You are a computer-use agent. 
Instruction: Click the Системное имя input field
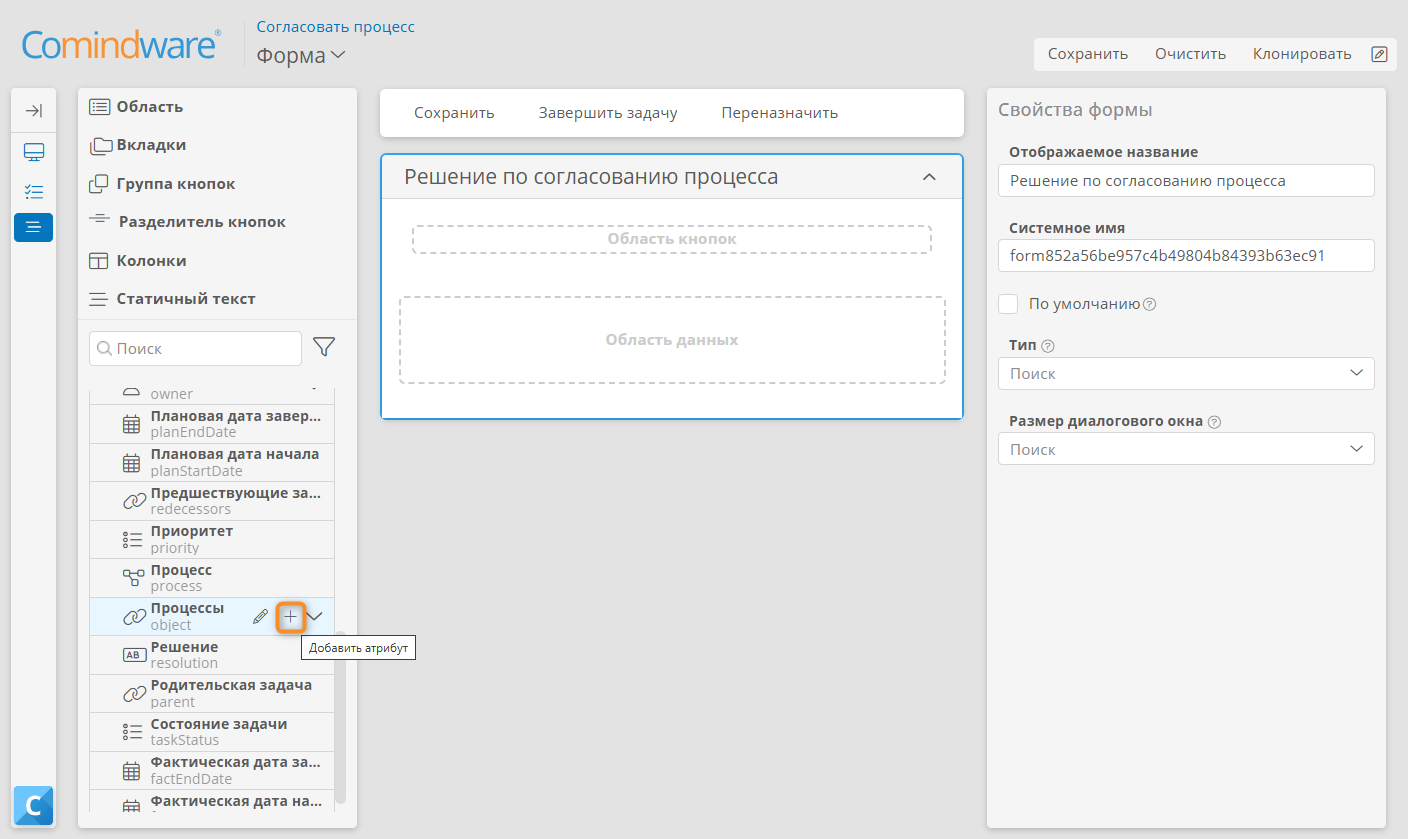pyautogui.click(x=1186, y=255)
